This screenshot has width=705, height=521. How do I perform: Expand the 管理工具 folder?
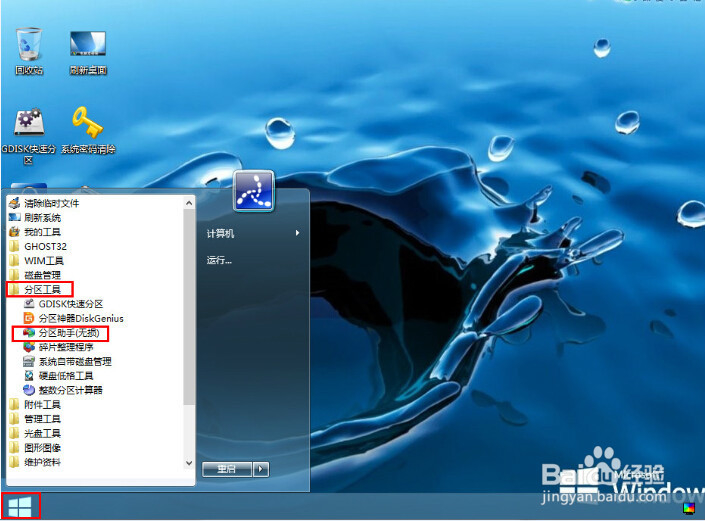pyautogui.click(x=35, y=419)
